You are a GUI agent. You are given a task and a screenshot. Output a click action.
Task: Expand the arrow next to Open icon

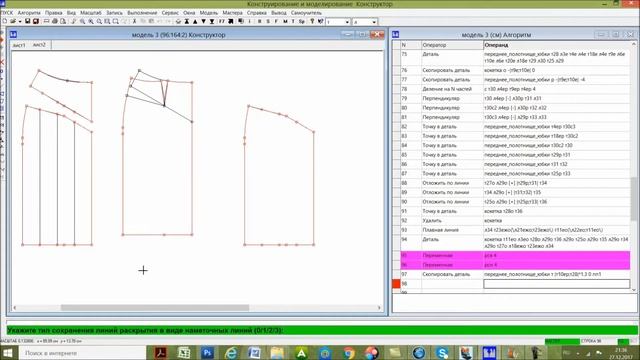[x=20, y=22]
